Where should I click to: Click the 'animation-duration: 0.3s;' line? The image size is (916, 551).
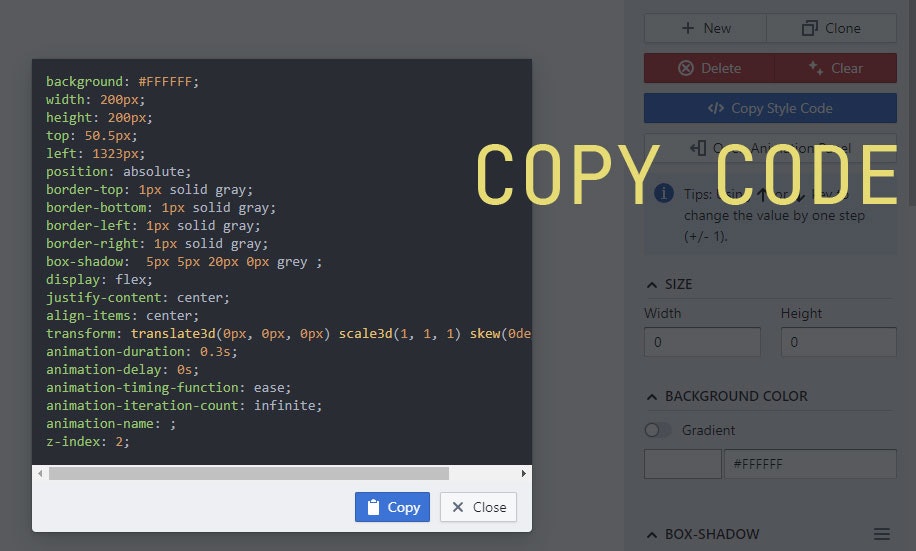[x=142, y=351]
